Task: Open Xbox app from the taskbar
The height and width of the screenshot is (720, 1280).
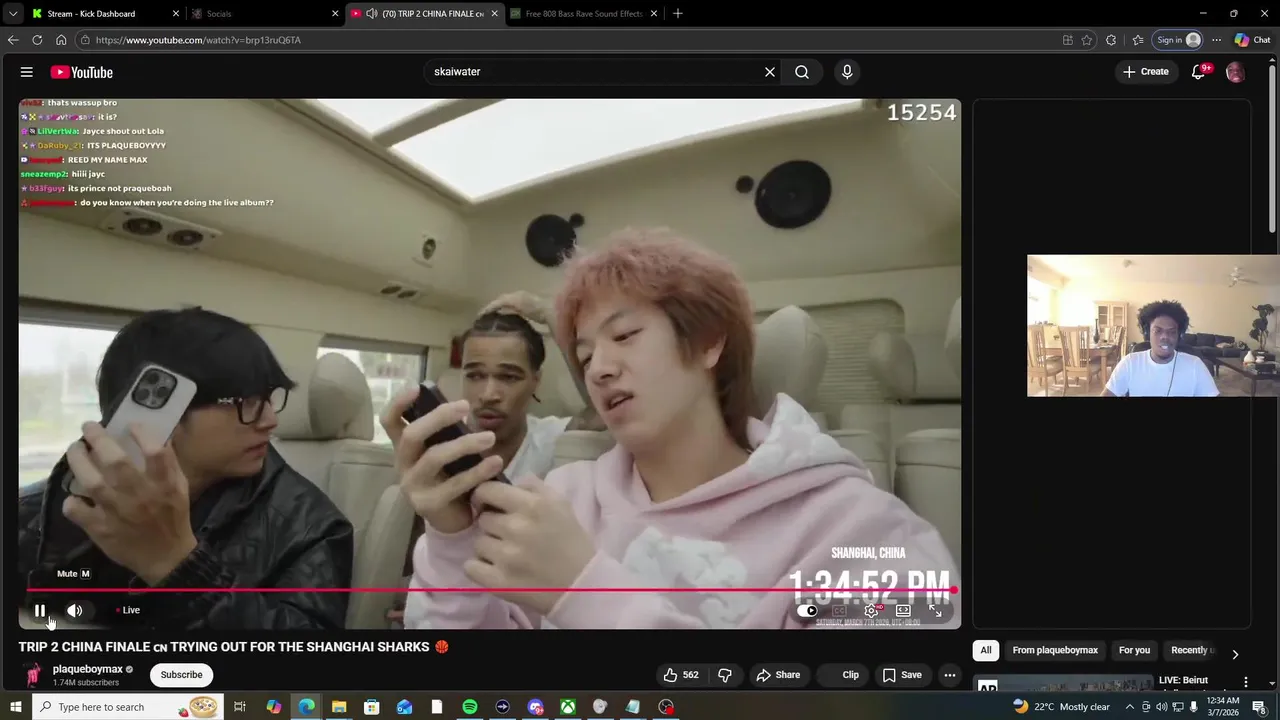Action: point(568,707)
